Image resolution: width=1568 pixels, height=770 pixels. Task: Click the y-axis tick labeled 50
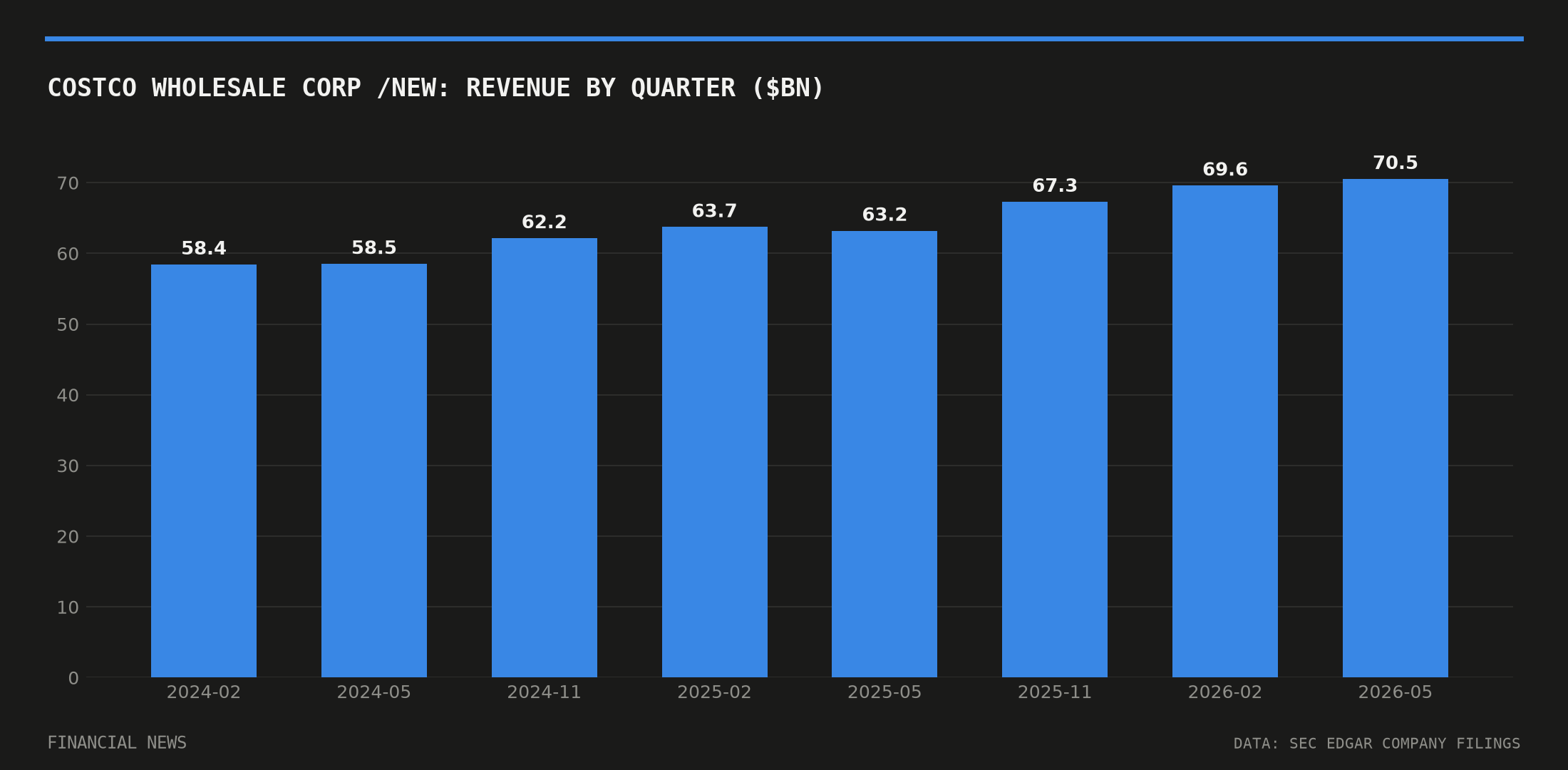point(68,324)
